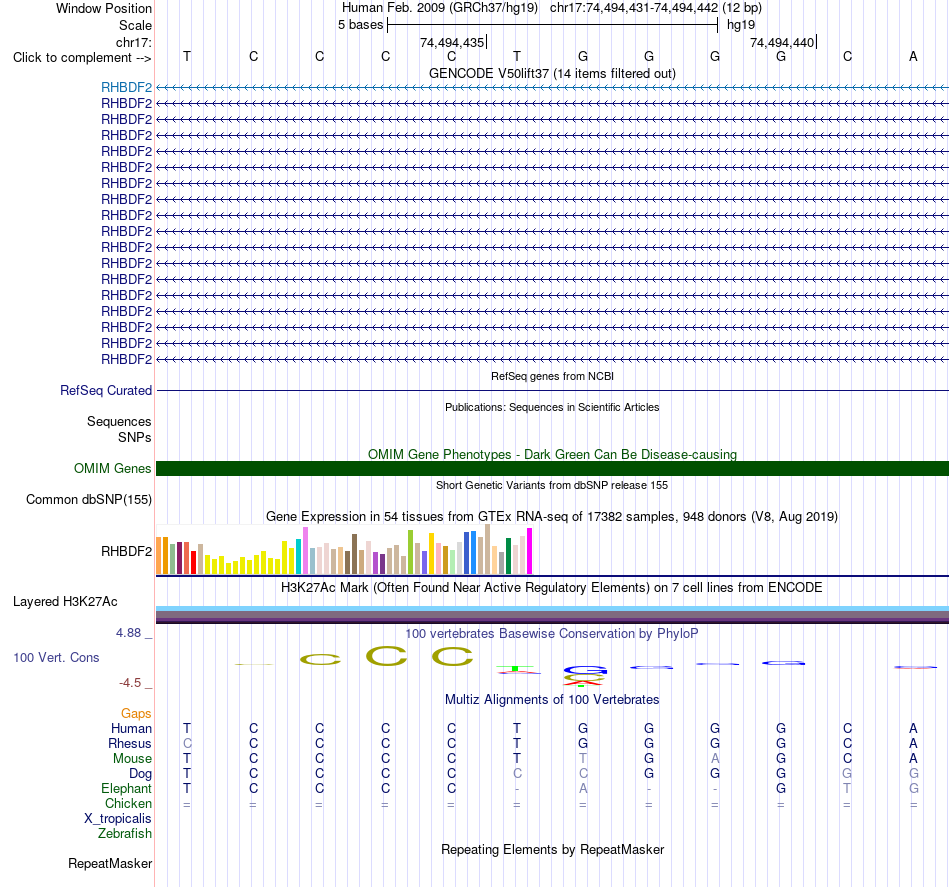Click the Sequences label of Publications track
Image resolution: width=950 pixels, height=887 pixels.
click(119, 422)
